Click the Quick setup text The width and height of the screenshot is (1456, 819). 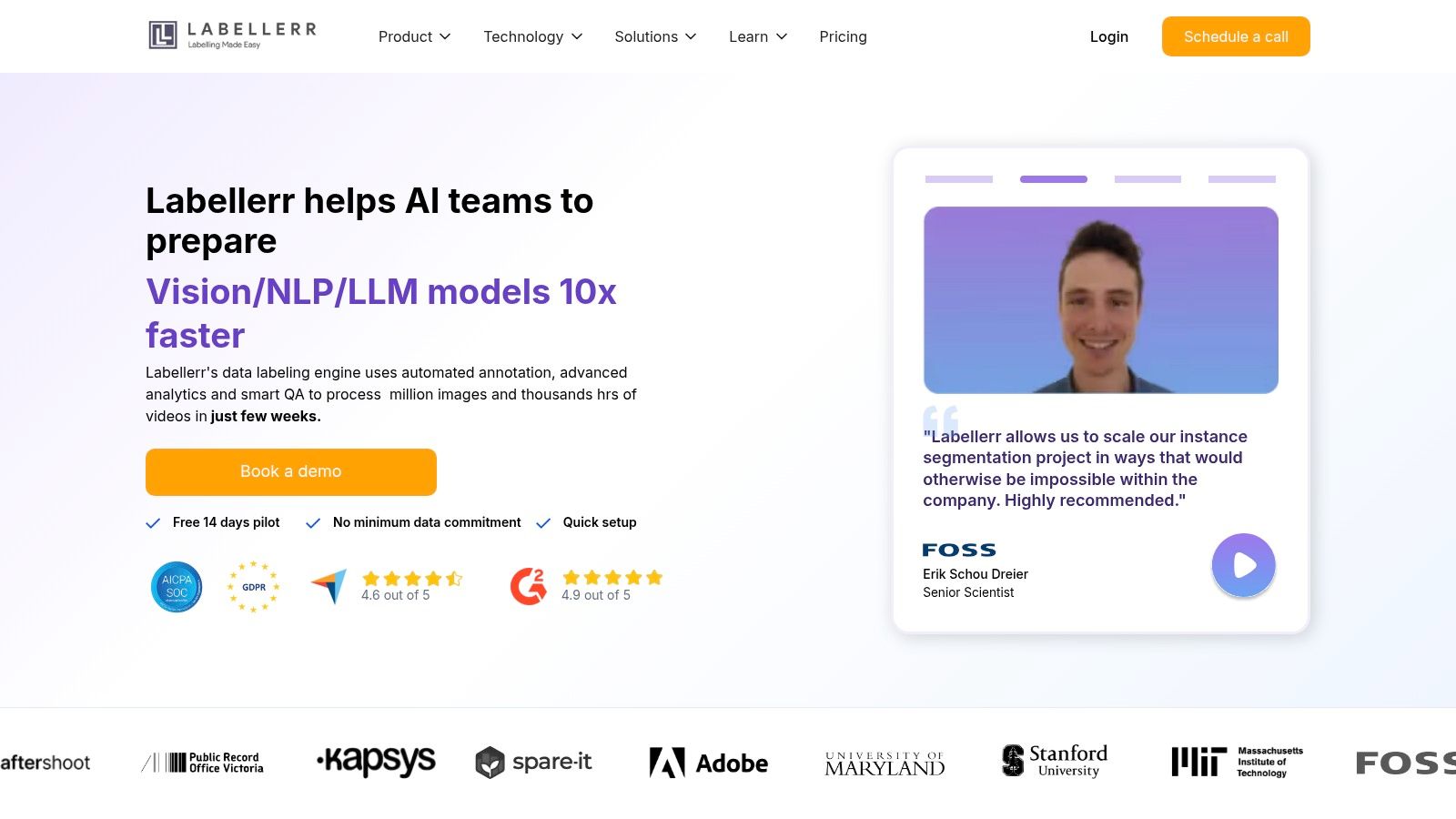[x=600, y=522]
